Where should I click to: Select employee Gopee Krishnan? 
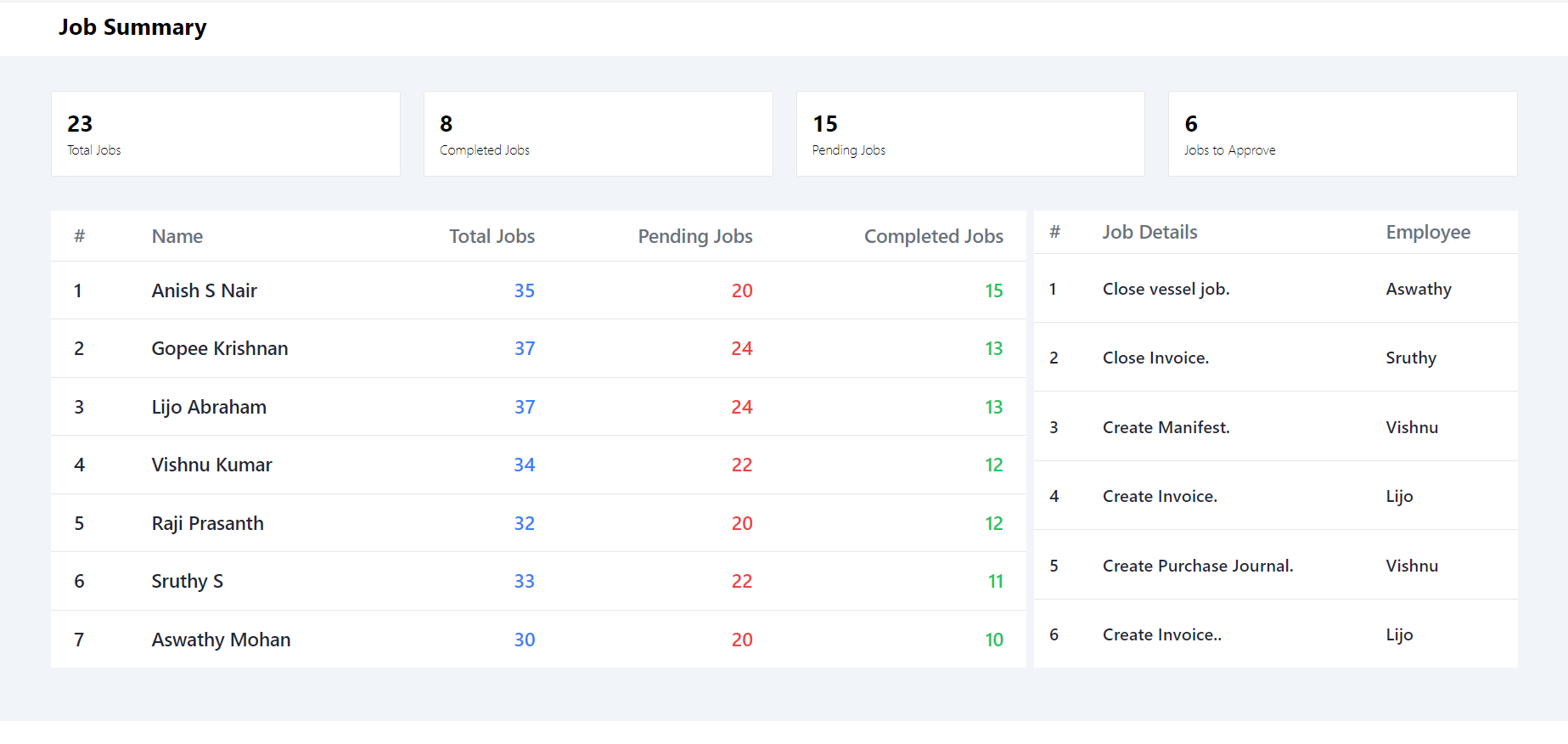click(x=220, y=348)
